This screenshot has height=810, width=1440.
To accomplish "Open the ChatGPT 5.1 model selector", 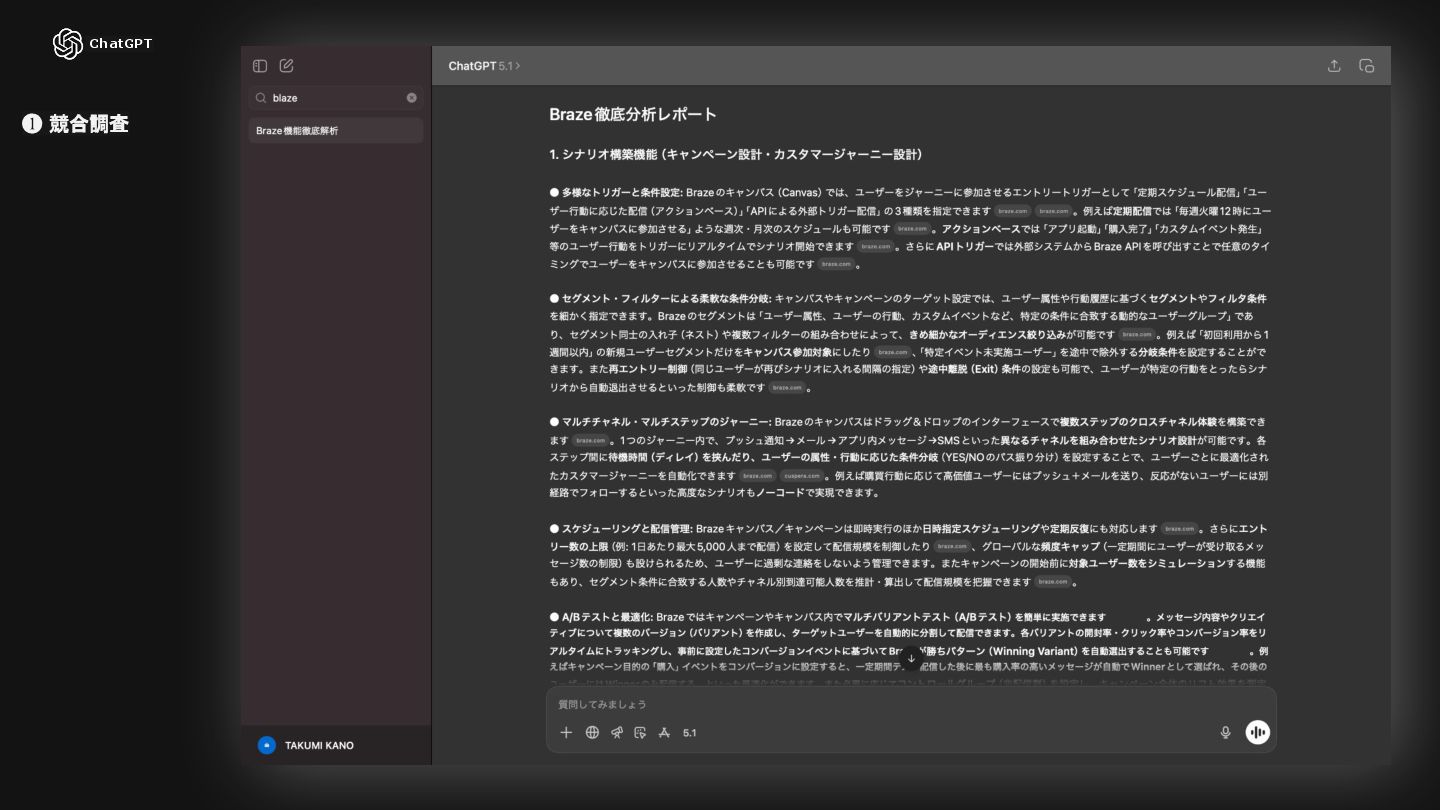I will click(484, 66).
